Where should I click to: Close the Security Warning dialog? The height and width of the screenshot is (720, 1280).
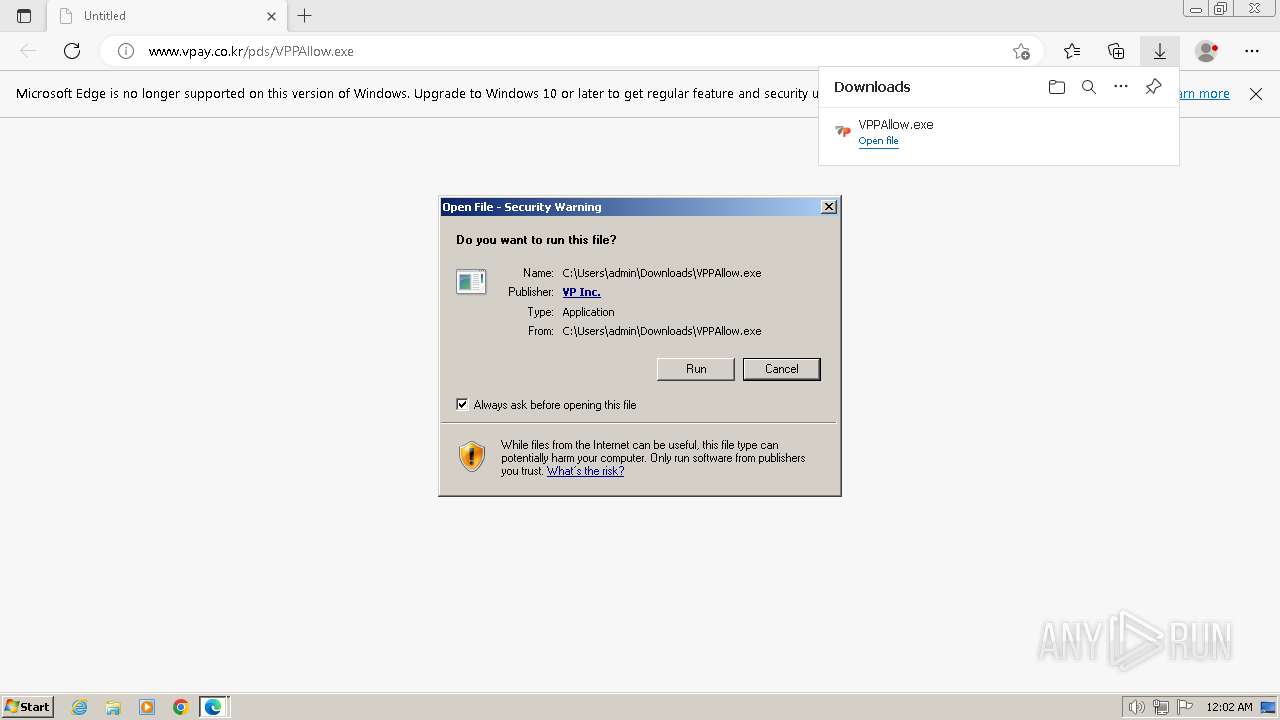click(x=829, y=206)
